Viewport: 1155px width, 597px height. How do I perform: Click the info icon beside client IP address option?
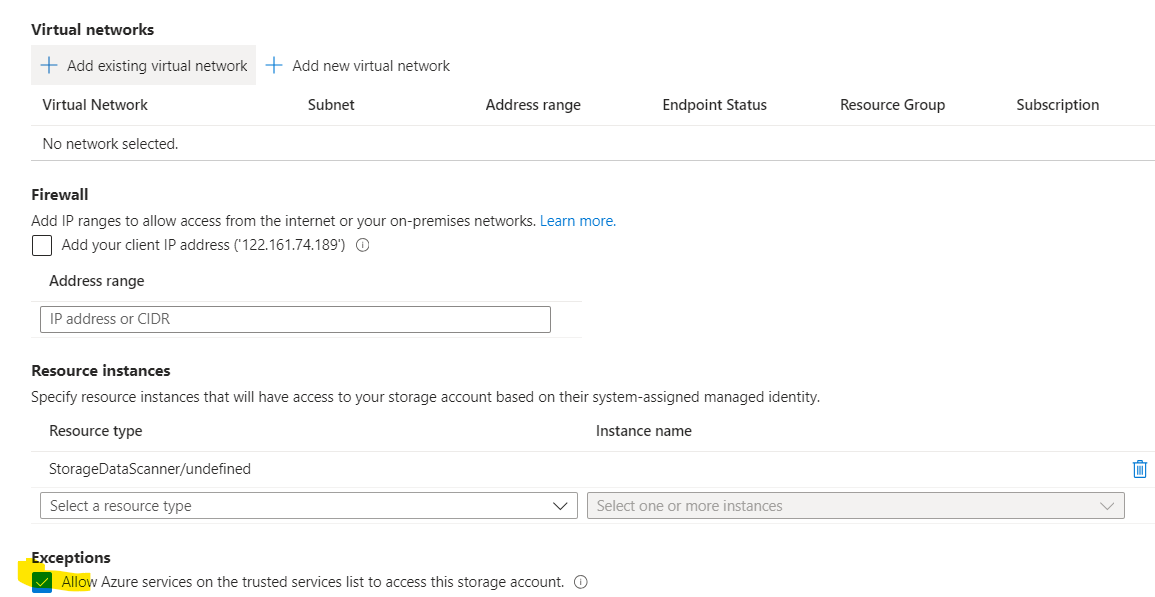[x=363, y=245]
